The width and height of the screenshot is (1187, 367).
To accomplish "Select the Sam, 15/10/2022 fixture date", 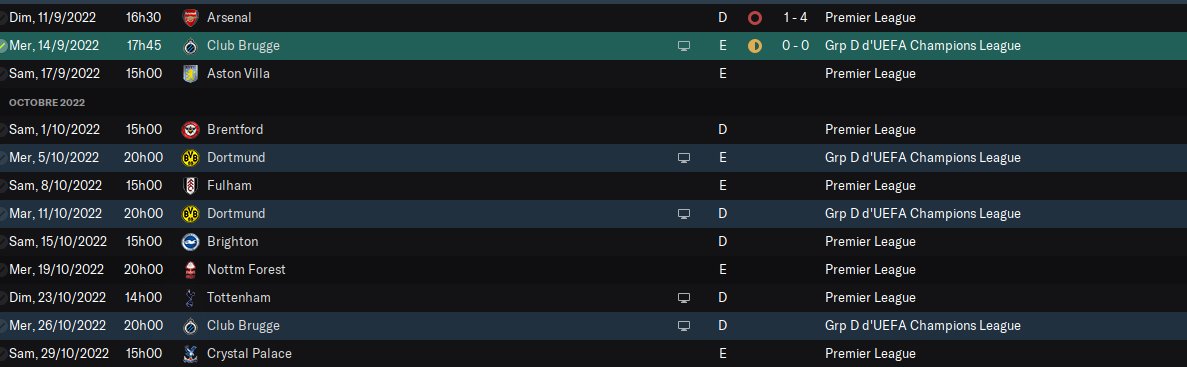I will [x=58, y=241].
